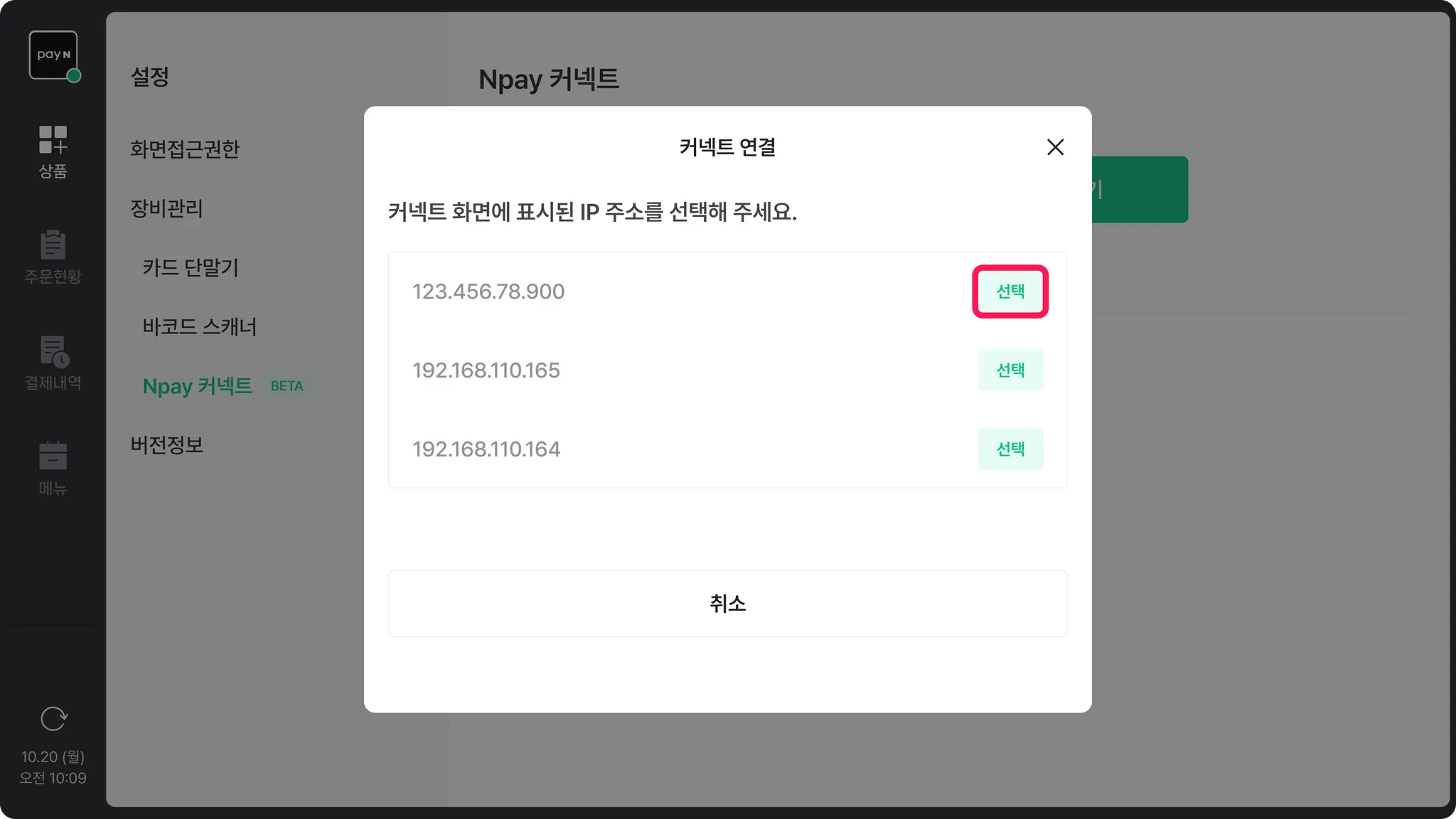Image resolution: width=1456 pixels, height=819 pixels.
Task: Select IP address 192.168.110.164
Action: (1010, 449)
